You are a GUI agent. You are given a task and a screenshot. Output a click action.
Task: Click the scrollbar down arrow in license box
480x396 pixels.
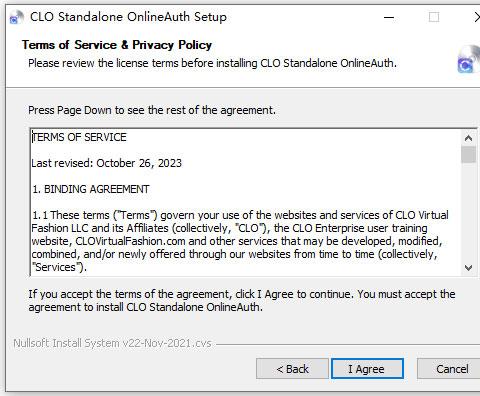(x=468, y=268)
